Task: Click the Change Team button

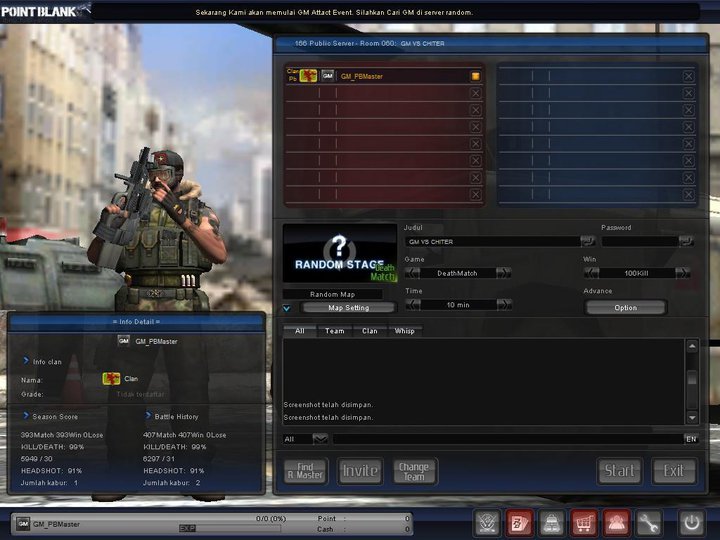Action: click(x=415, y=471)
